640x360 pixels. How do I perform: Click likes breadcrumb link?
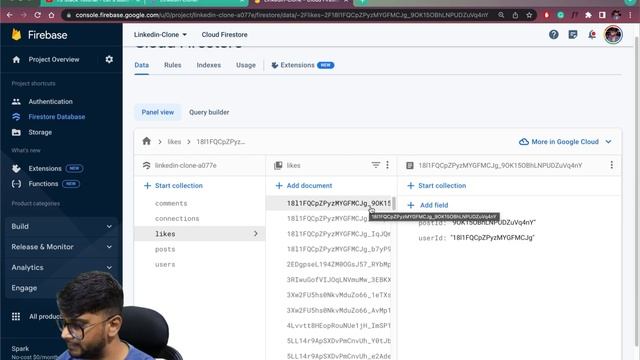174,142
